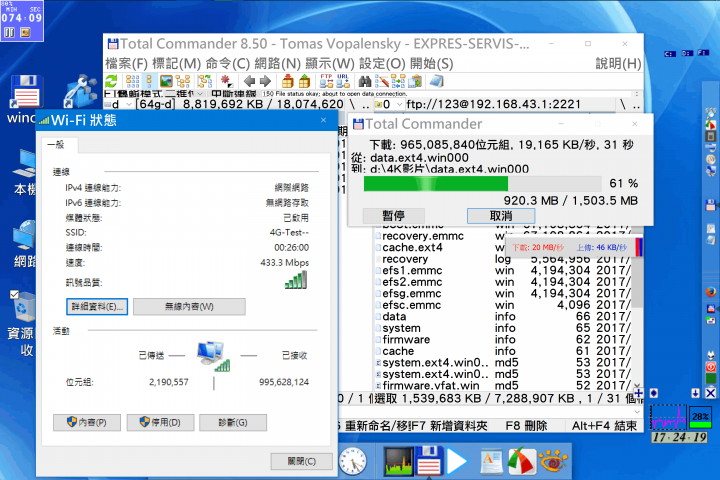720x480 pixels.
Task: Open the multi-rename tool pencil icon
Action: tap(382, 82)
